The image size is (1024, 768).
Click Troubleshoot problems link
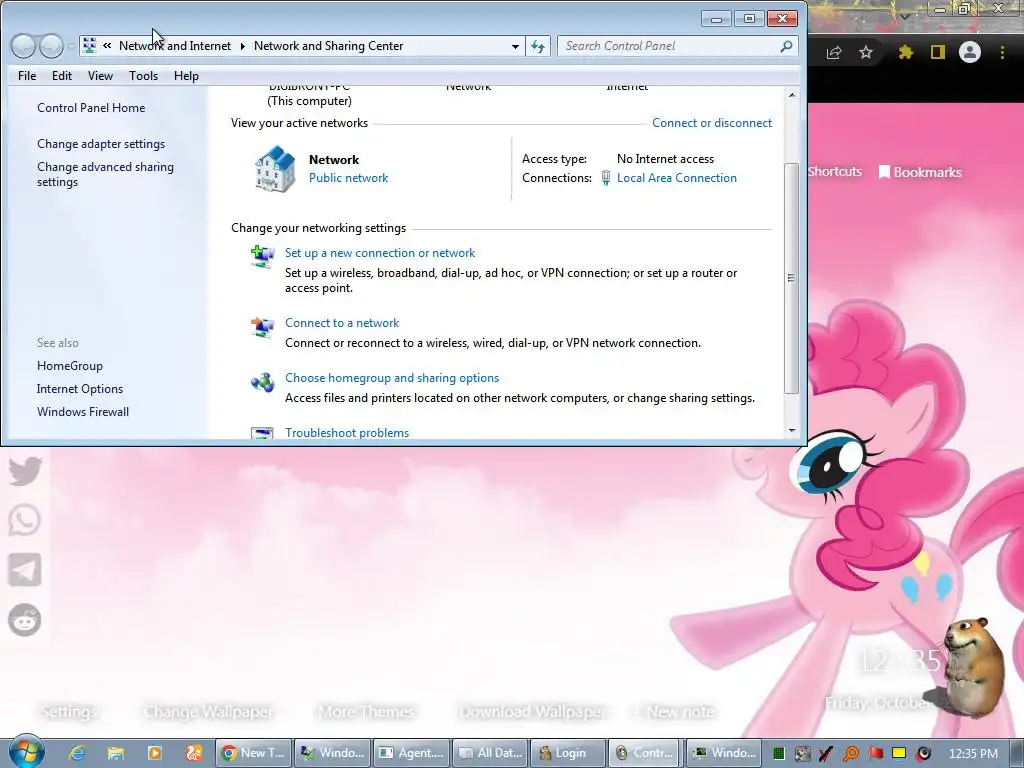click(347, 432)
